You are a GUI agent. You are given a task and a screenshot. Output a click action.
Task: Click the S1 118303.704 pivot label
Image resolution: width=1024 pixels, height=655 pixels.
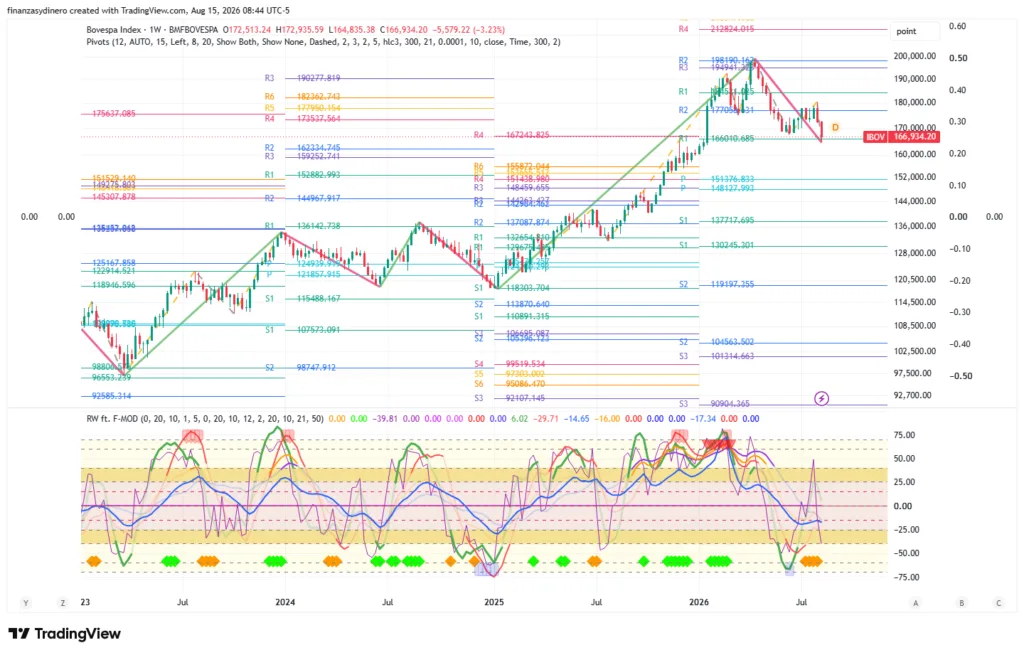tap(511, 288)
